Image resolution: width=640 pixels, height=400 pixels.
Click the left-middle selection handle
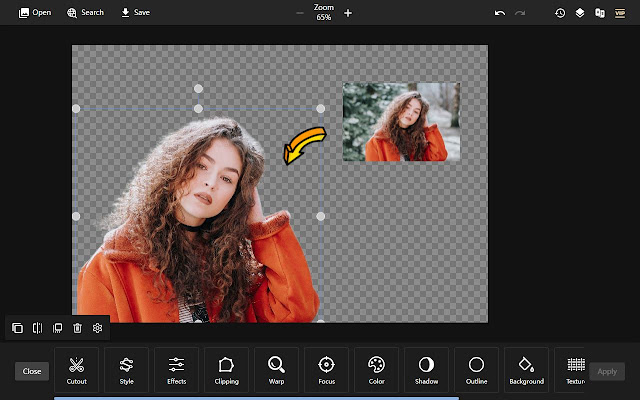coord(76,216)
